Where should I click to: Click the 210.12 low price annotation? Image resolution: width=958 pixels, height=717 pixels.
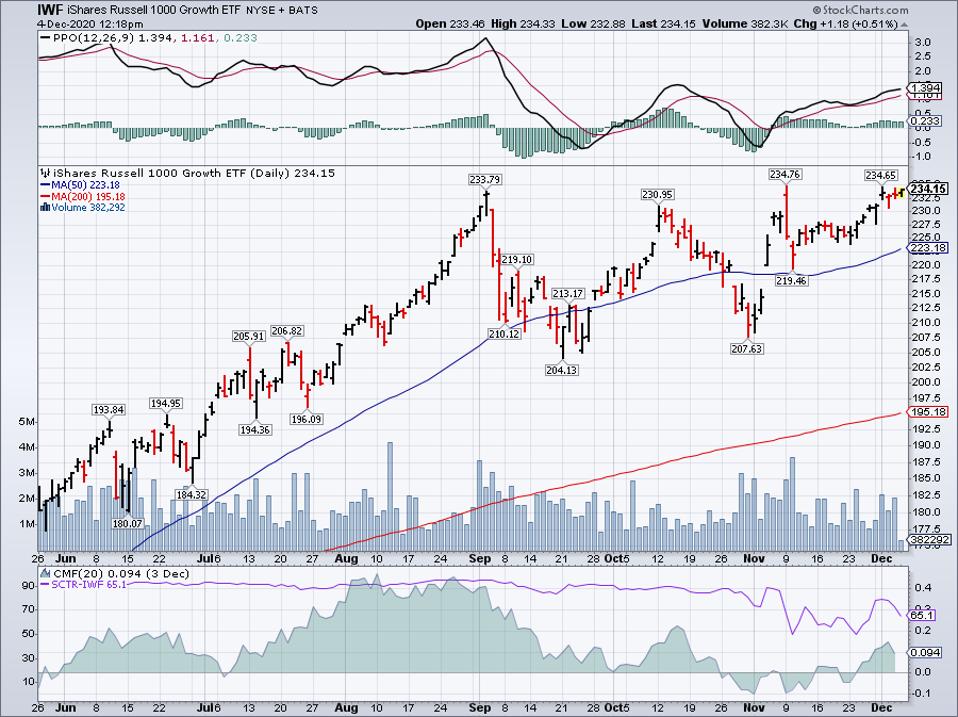pos(504,333)
